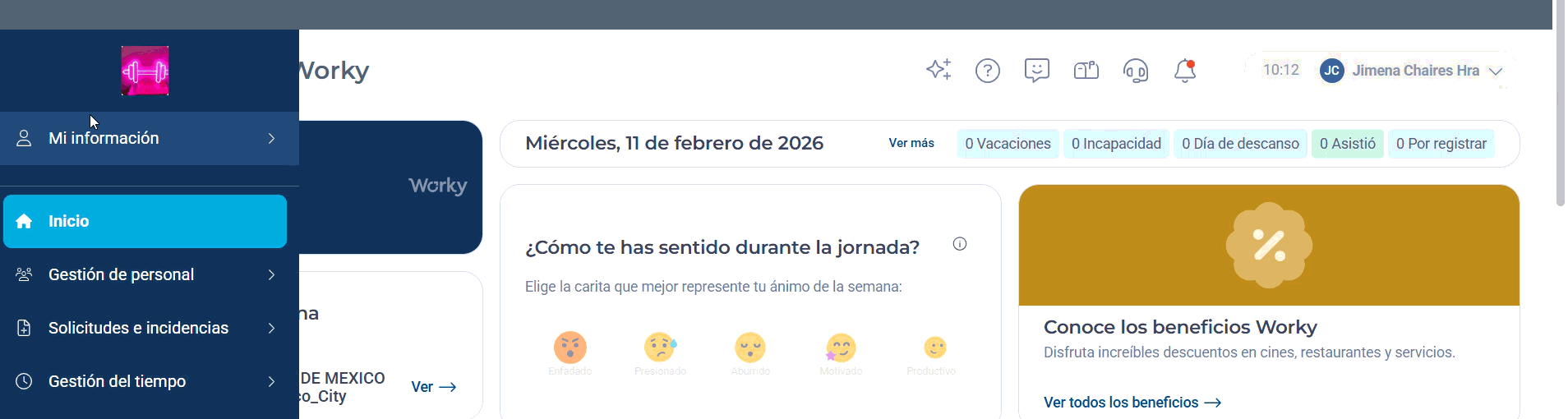This screenshot has height=419, width=1568.
Task: Go to Inicio in sidebar
Action: [145, 221]
